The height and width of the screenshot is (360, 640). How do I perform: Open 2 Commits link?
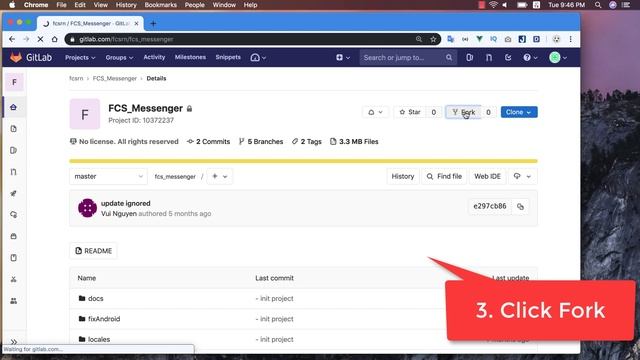click(209, 142)
